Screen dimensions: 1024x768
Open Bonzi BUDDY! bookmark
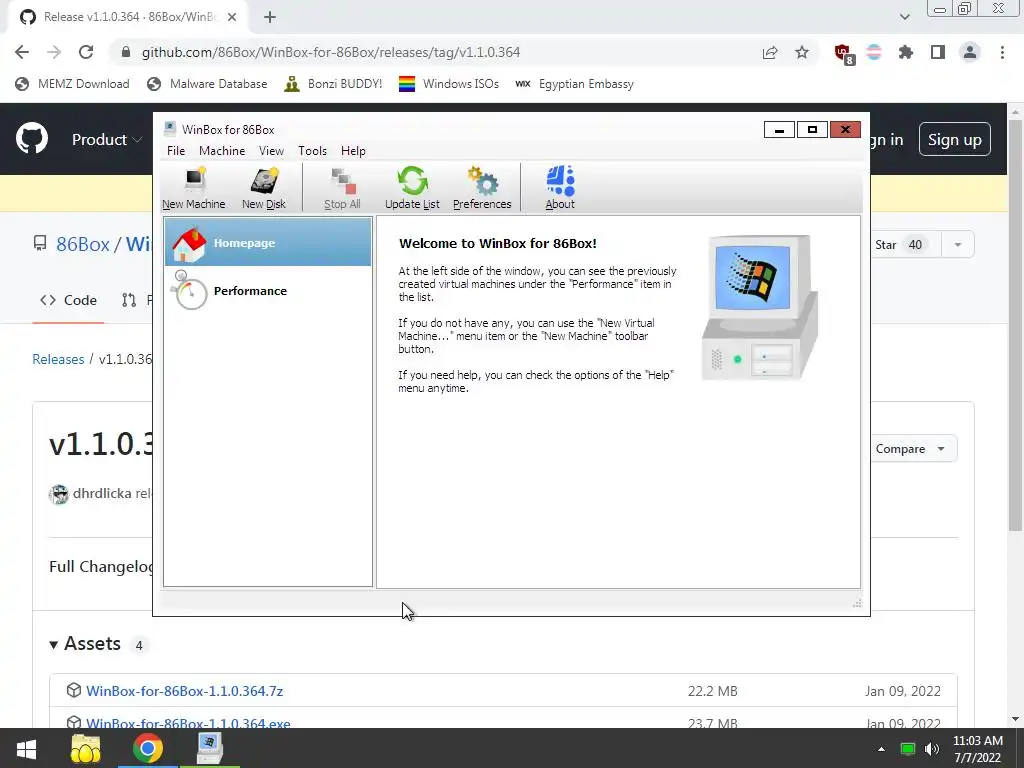click(x=333, y=84)
